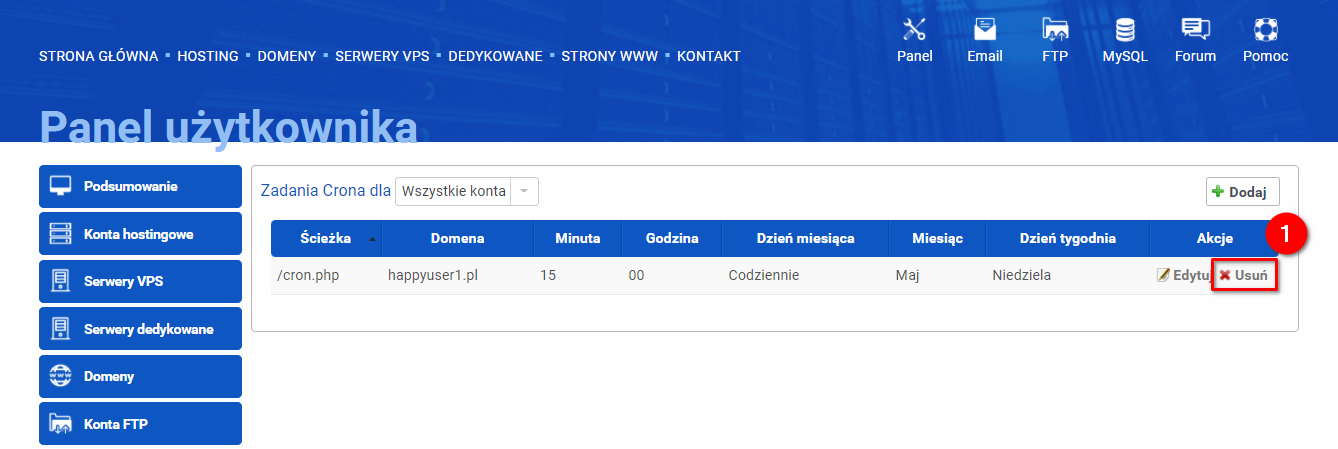This screenshot has height=449, width=1338.
Task: Open the HOSTING menu item
Action: click(208, 56)
